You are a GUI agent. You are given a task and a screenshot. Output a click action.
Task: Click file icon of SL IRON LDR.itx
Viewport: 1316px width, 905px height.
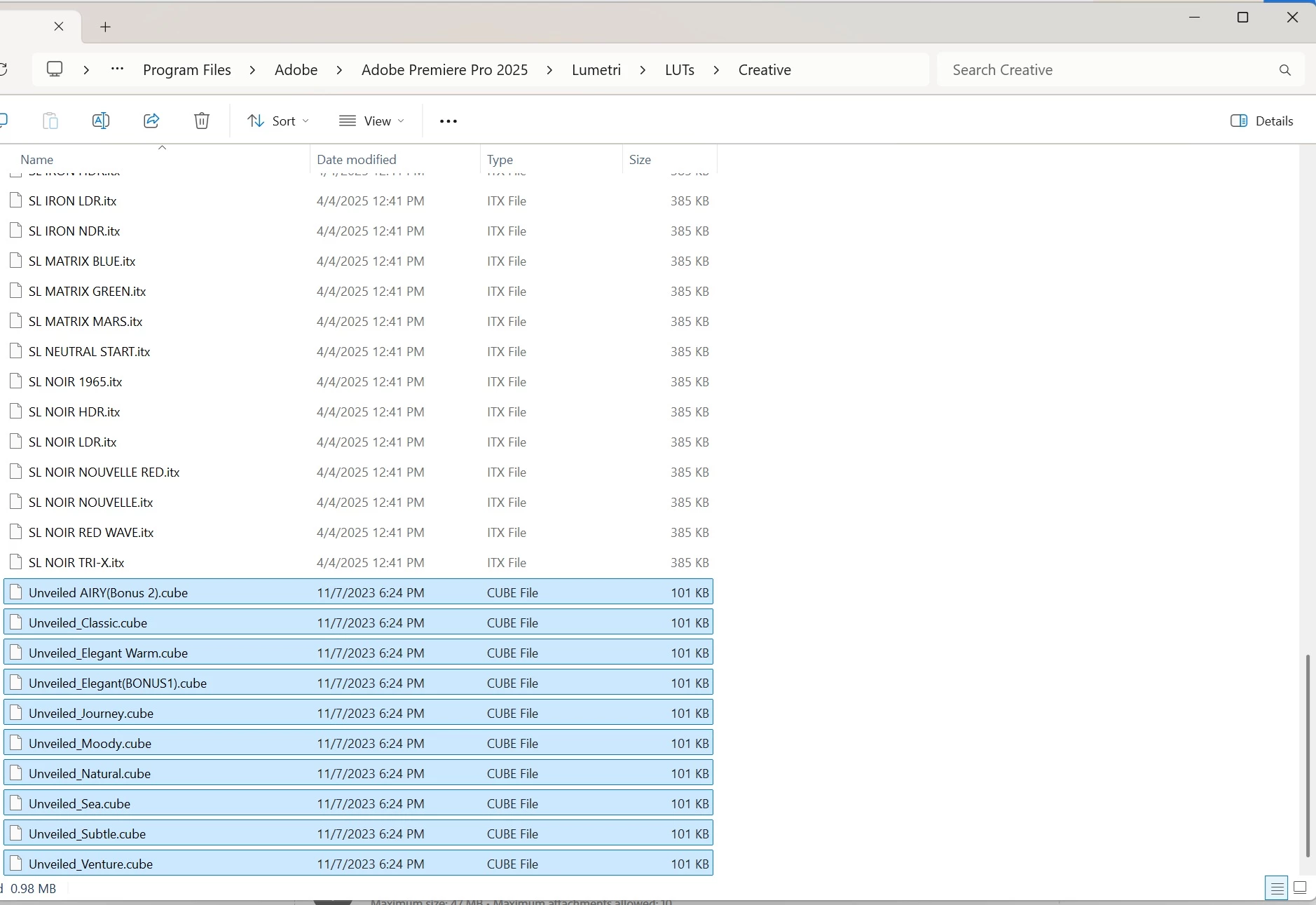click(x=15, y=200)
